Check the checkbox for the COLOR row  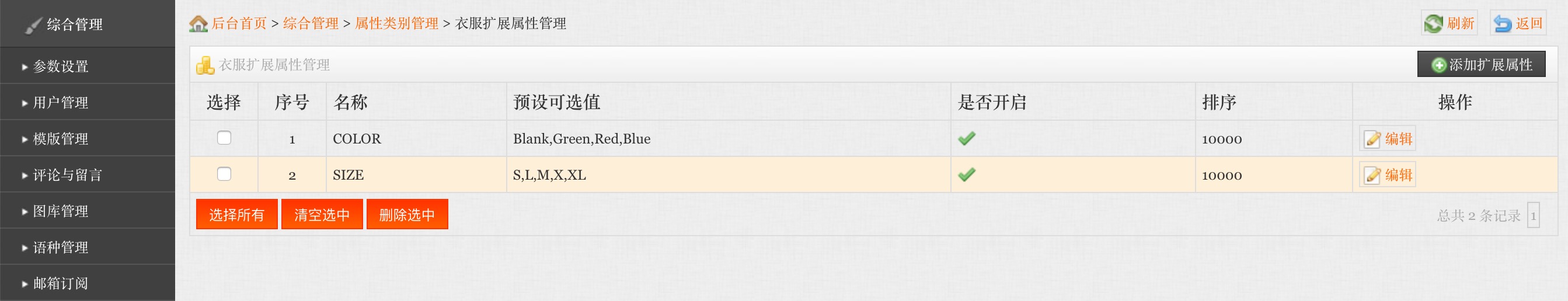(x=224, y=138)
